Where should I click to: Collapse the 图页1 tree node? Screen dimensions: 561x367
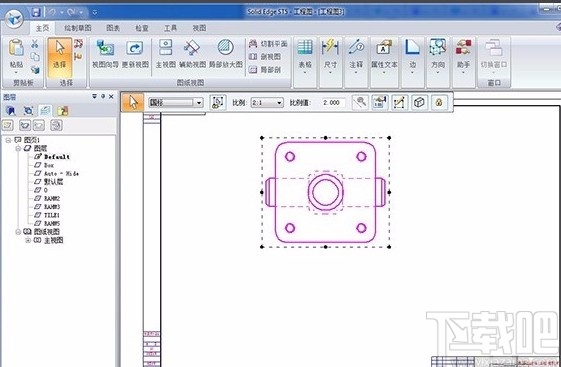(8, 140)
